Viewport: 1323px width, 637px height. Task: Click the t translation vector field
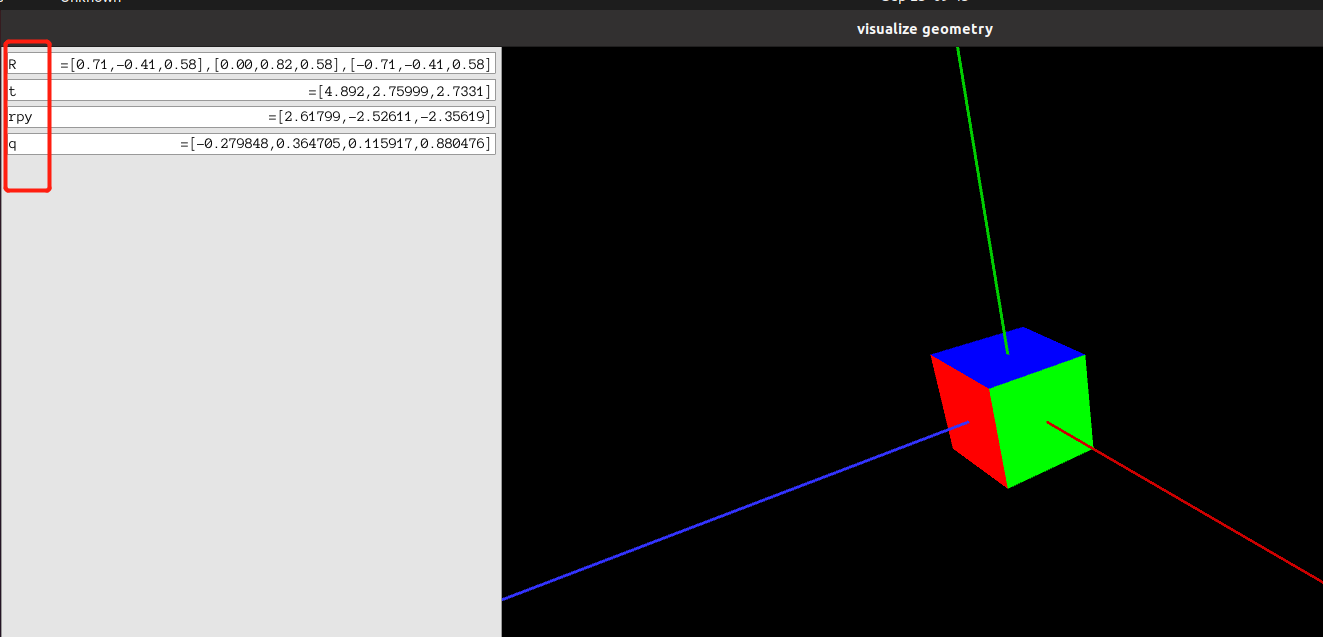point(250,91)
